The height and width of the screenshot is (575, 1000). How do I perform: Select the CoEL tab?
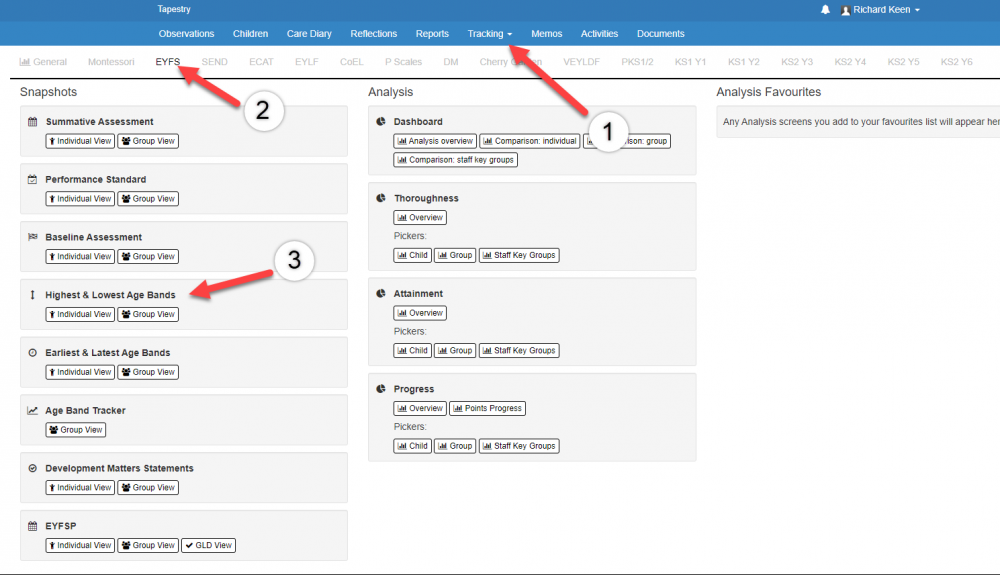(351, 62)
